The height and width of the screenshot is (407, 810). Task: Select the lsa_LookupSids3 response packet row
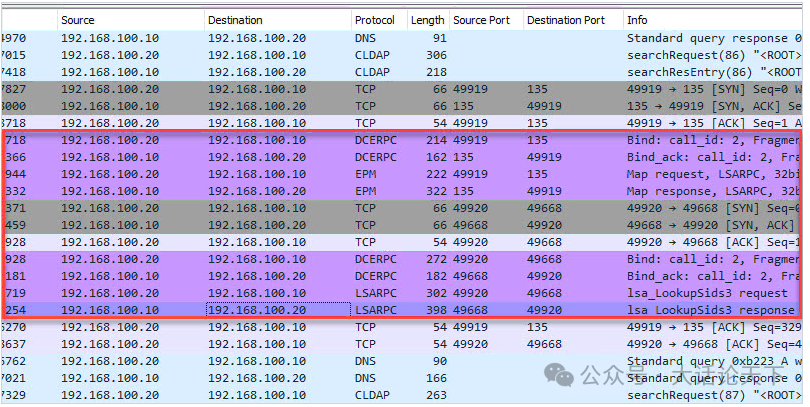(x=402, y=310)
